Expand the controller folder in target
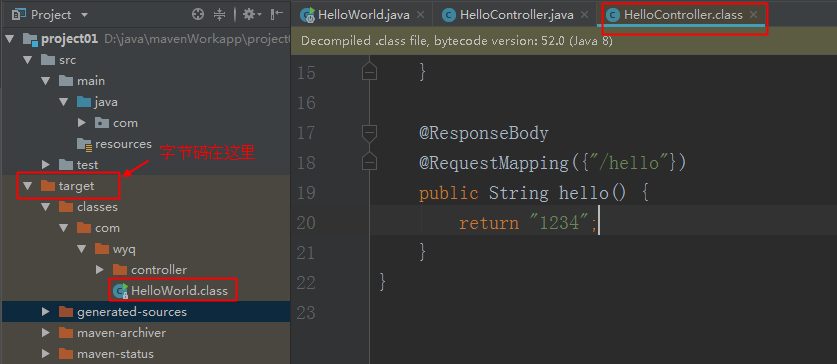This screenshot has width=837, height=364. coord(99,270)
